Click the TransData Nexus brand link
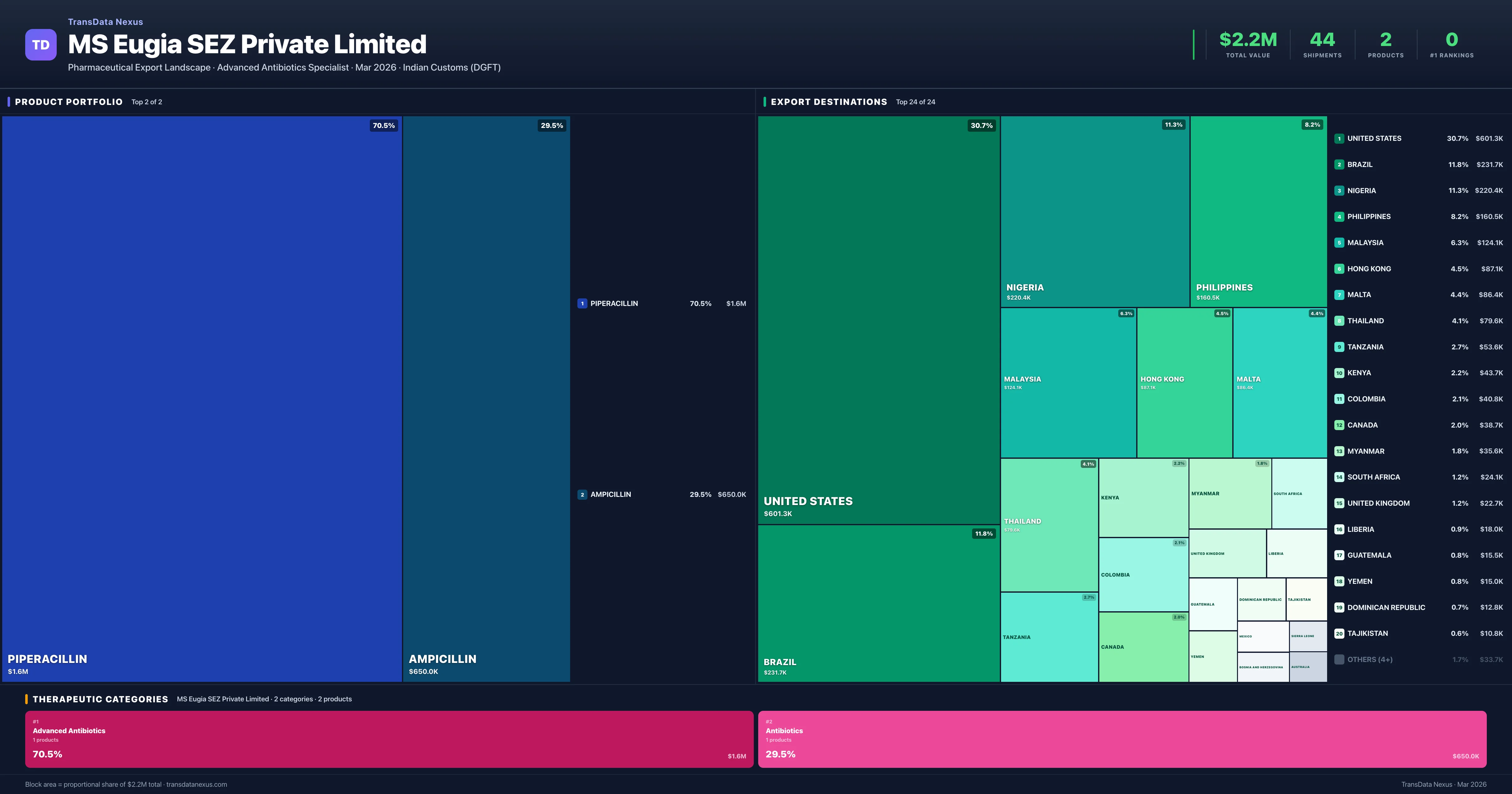The height and width of the screenshot is (794, 1512). (x=105, y=22)
